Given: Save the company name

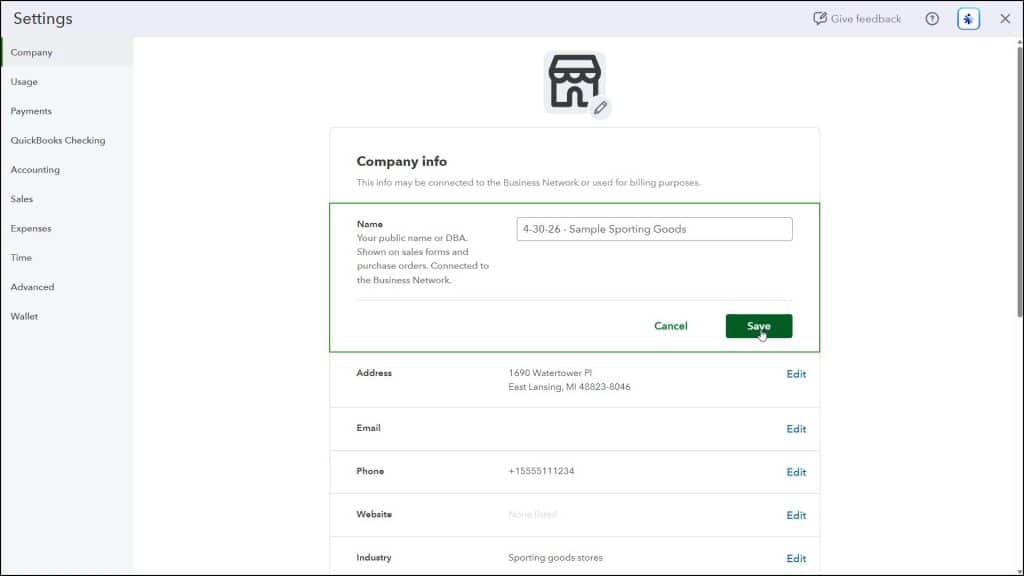Looking at the screenshot, I should 759,326.
